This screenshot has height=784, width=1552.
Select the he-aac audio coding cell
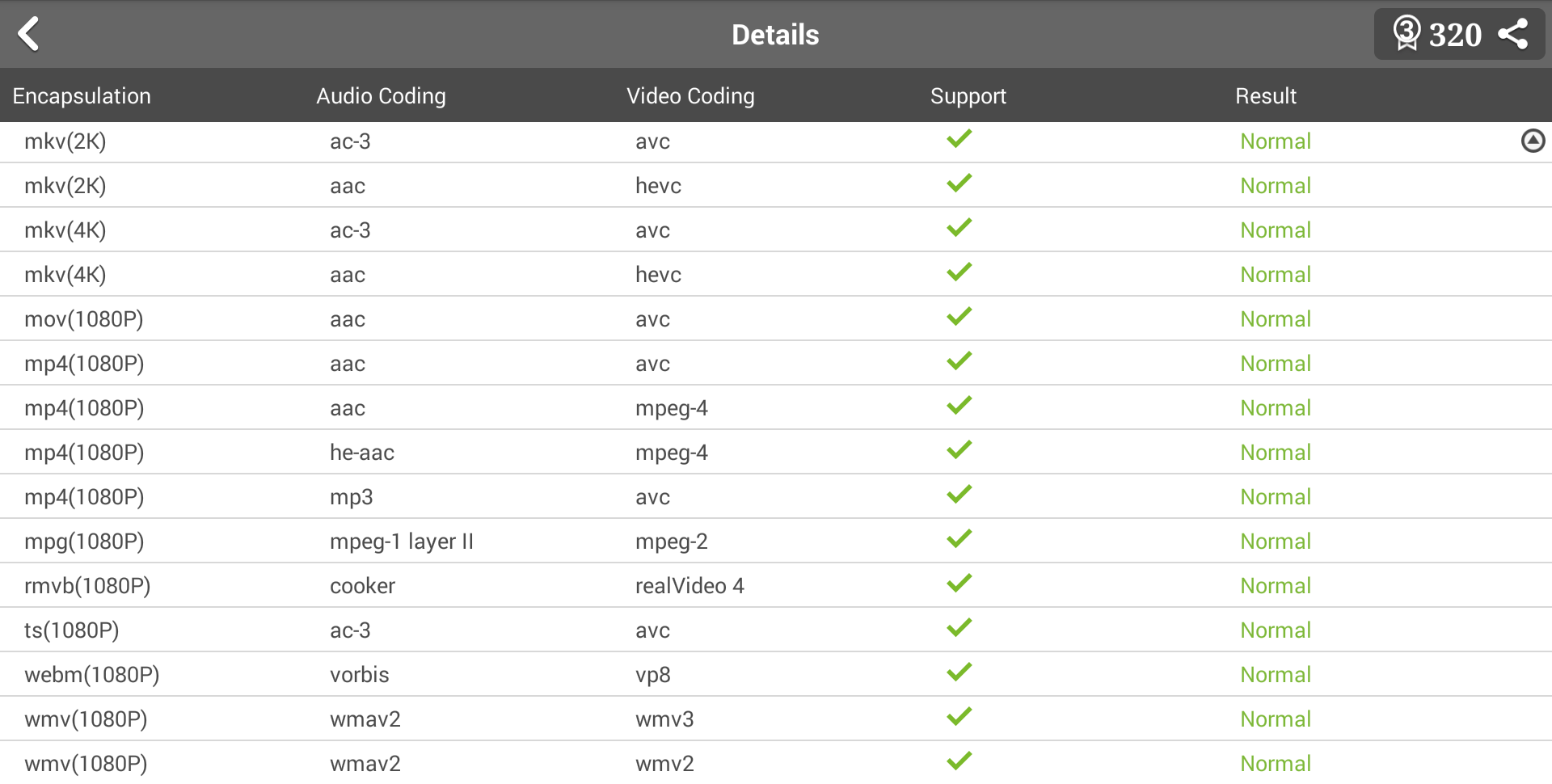pos(361,453)
